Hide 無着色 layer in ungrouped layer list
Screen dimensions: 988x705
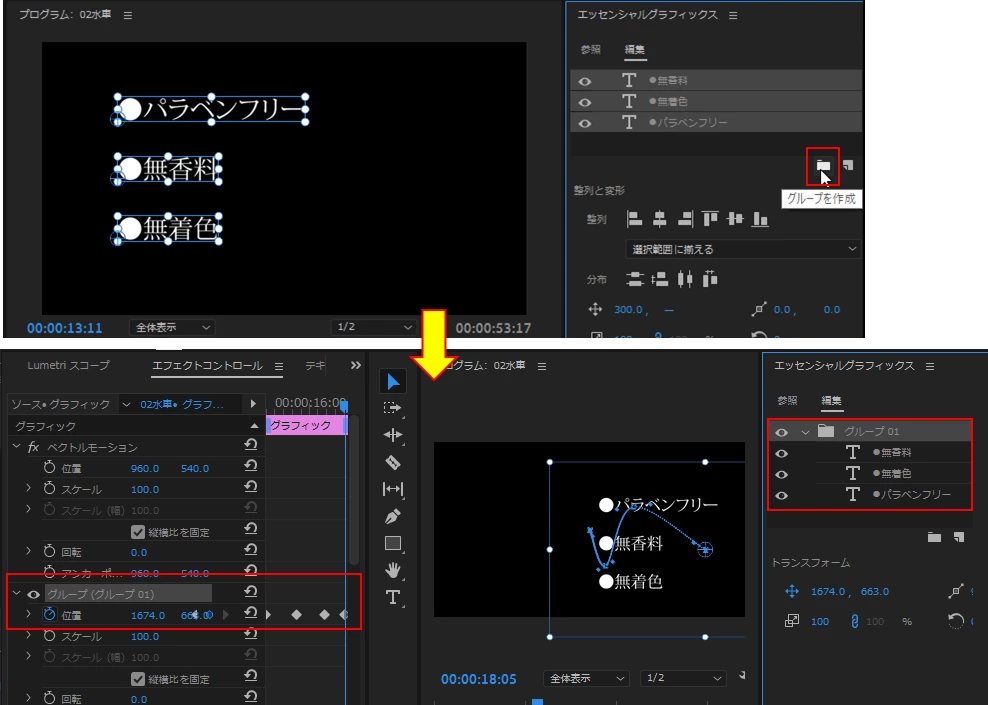pos(585,102)
